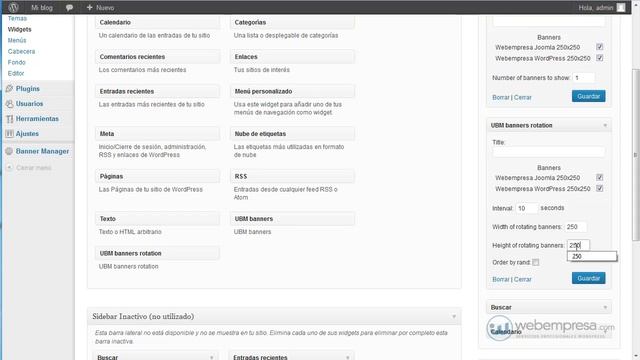Click Guardar in UBM banners rotation widget
This screenshot has width=640, height=360.
click(588, 278)
